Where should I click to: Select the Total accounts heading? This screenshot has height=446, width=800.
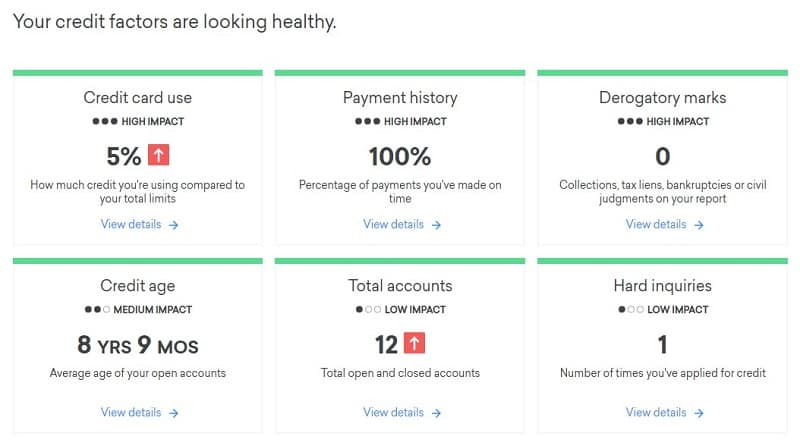click(400, 286)
